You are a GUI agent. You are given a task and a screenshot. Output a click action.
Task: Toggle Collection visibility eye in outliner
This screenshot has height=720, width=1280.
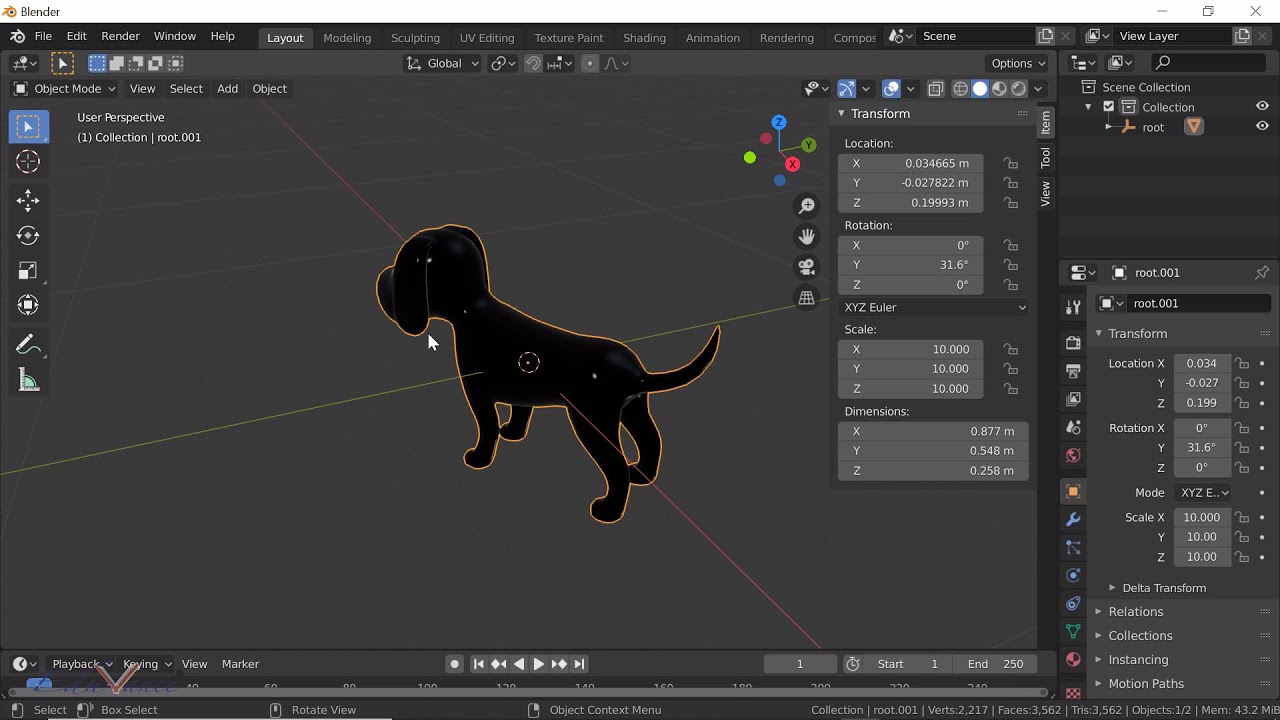(x=1262, y=107)
